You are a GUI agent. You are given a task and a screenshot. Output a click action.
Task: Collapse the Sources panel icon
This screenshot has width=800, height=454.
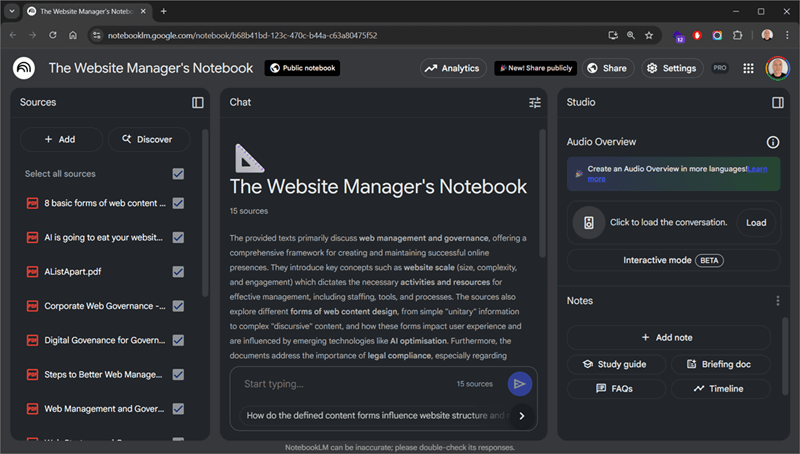click(x=197, y=103)
